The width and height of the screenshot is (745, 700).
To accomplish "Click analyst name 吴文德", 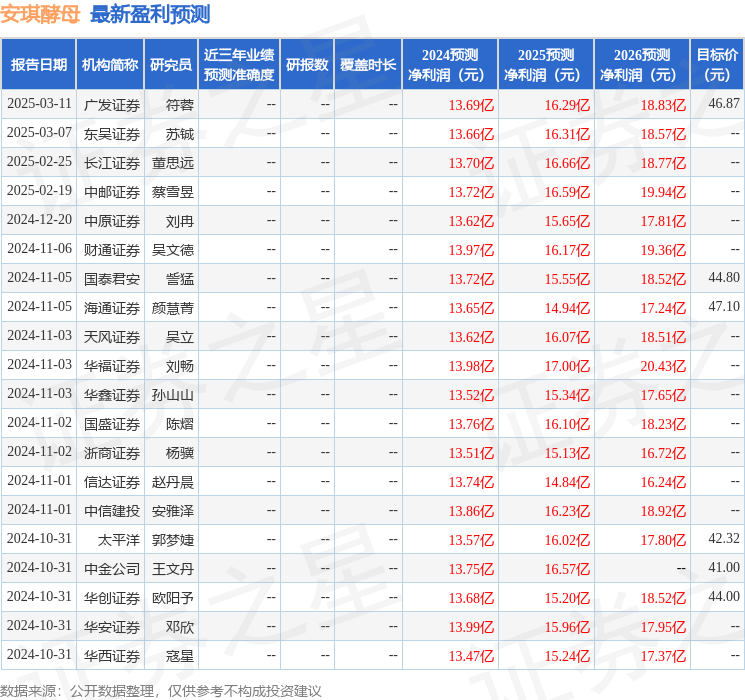I will 173,250.
